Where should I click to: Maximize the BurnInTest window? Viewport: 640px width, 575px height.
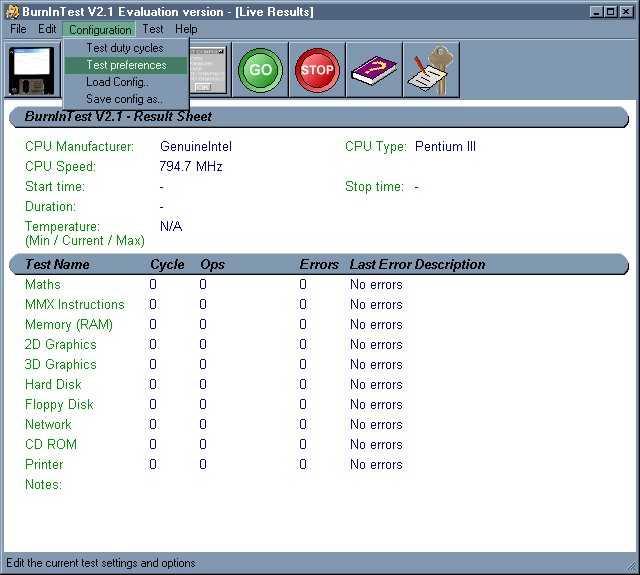pos(611,12)
